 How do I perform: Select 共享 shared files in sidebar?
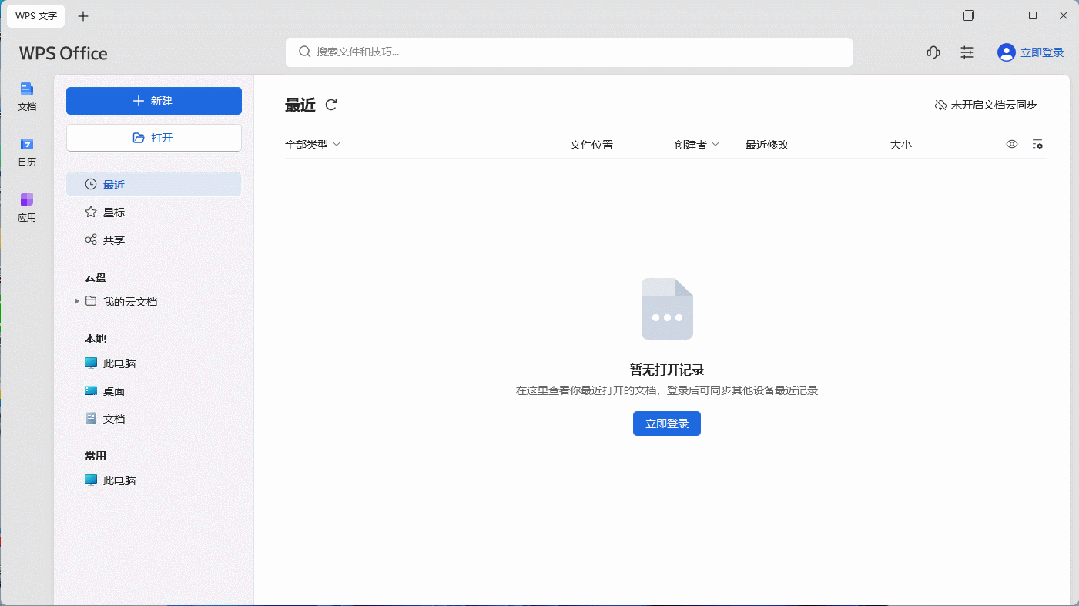point(153,240)
